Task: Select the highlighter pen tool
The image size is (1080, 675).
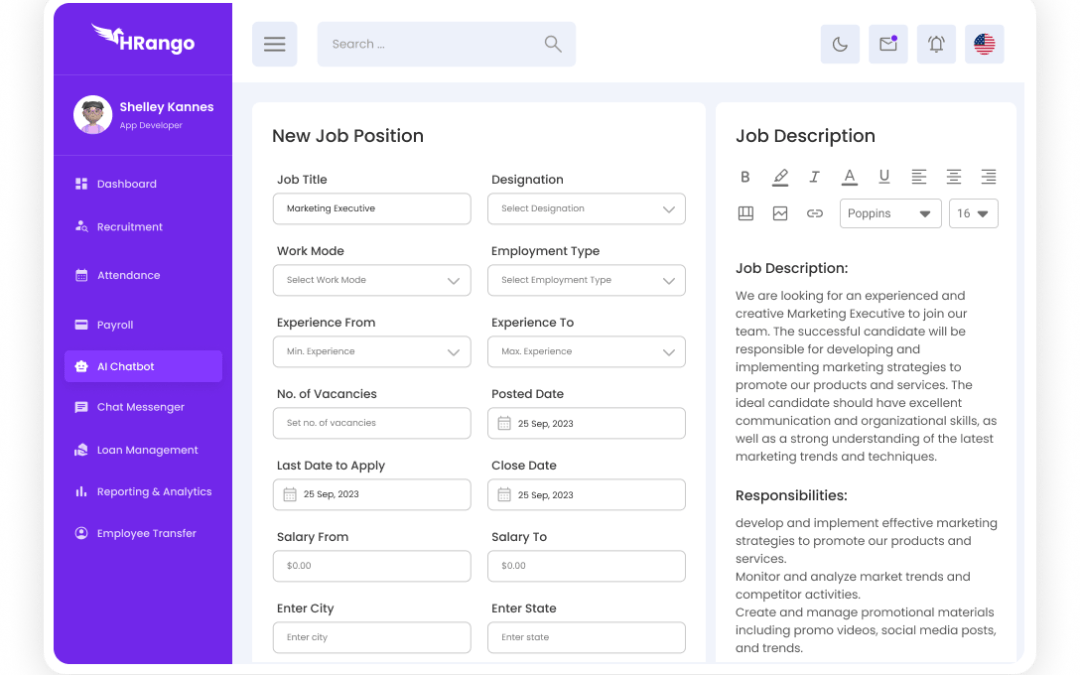Action: (x=780, y=177)
